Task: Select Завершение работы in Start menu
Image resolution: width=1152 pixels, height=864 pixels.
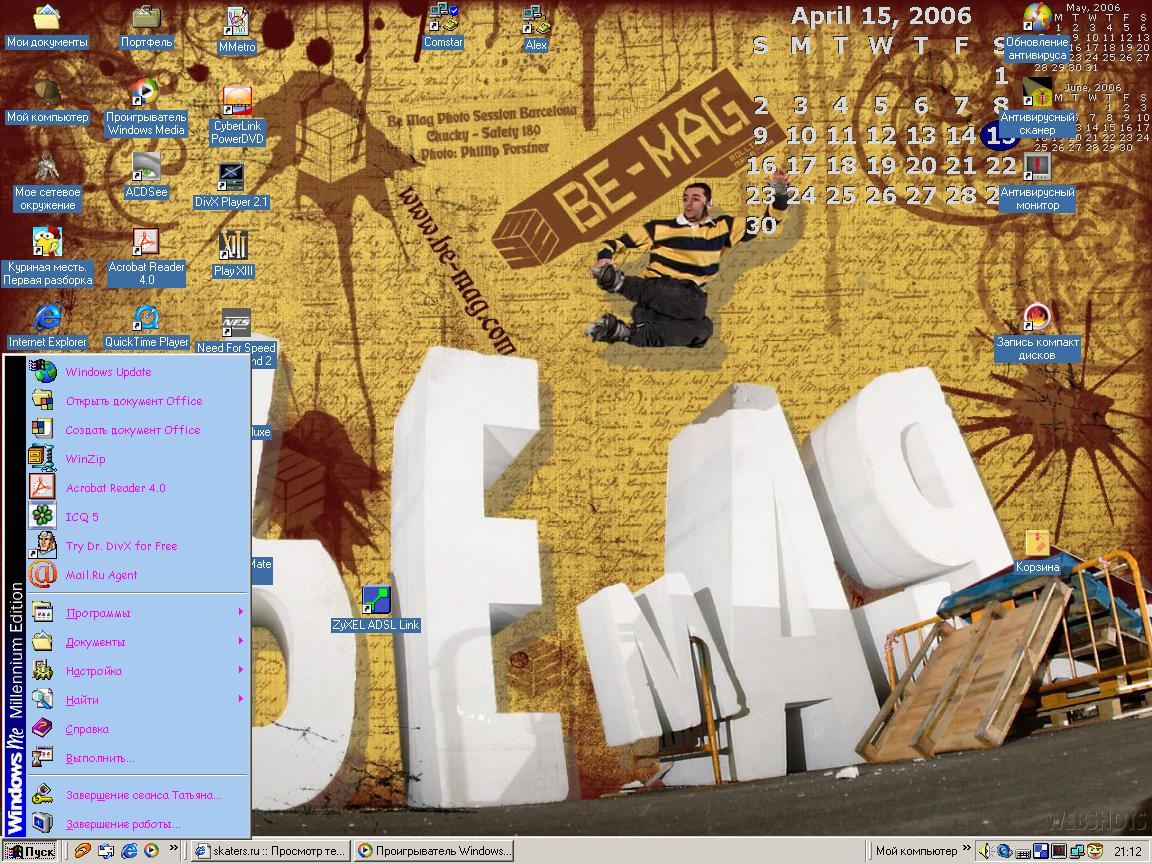Action: 123,824
